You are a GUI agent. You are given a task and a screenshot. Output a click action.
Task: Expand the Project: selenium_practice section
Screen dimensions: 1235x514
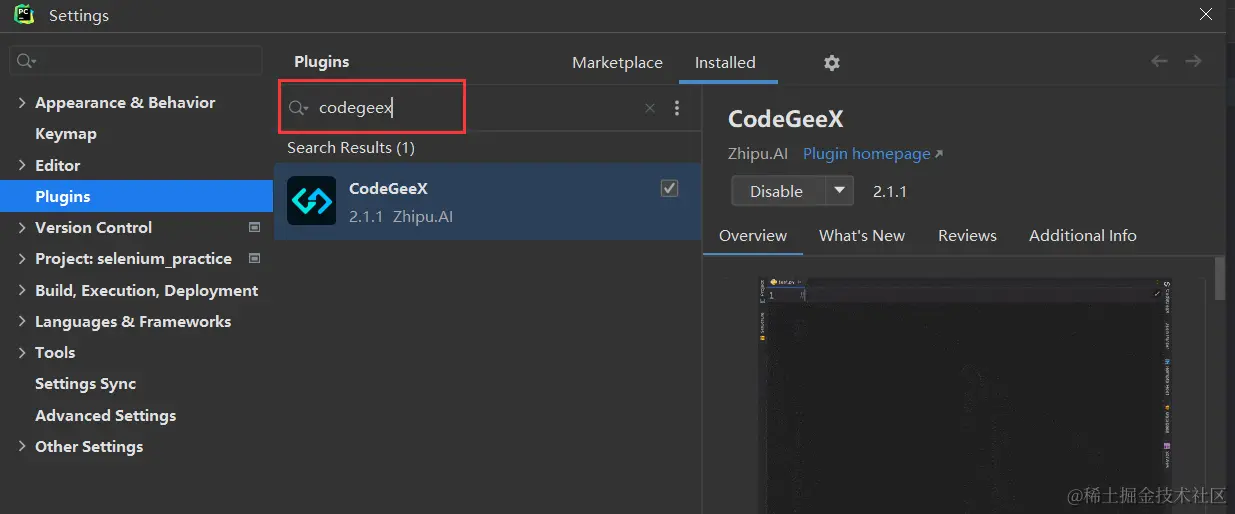22,259
